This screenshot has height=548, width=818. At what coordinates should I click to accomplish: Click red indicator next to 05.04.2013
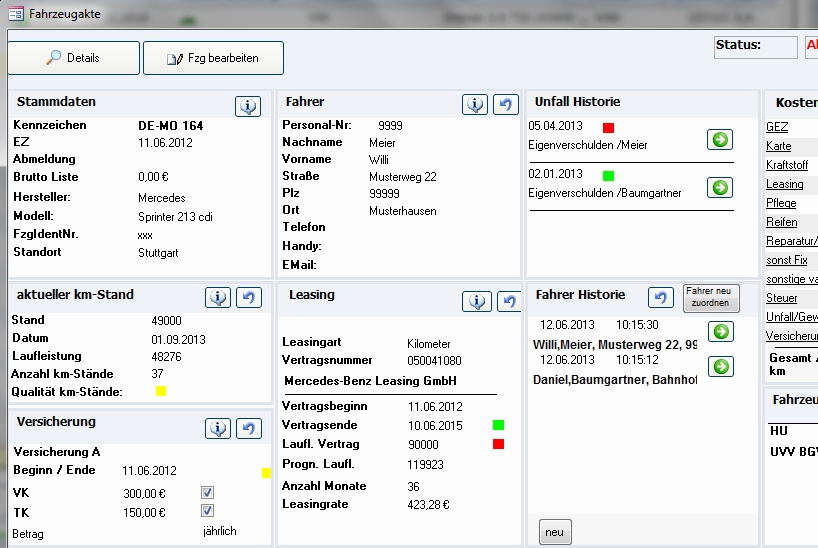coord(608,128)
